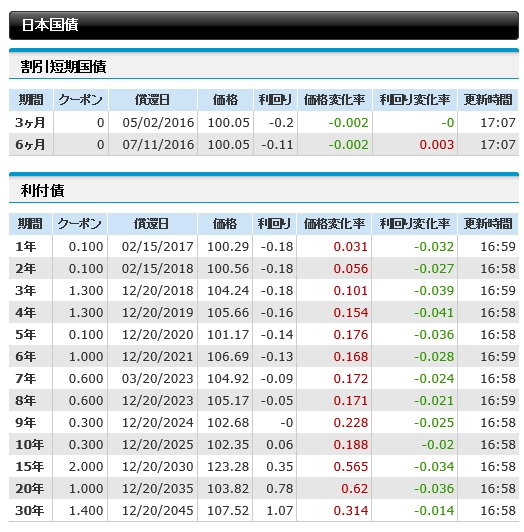
Task: Select redemption date 12/20/2025
Action: (157, 444)
